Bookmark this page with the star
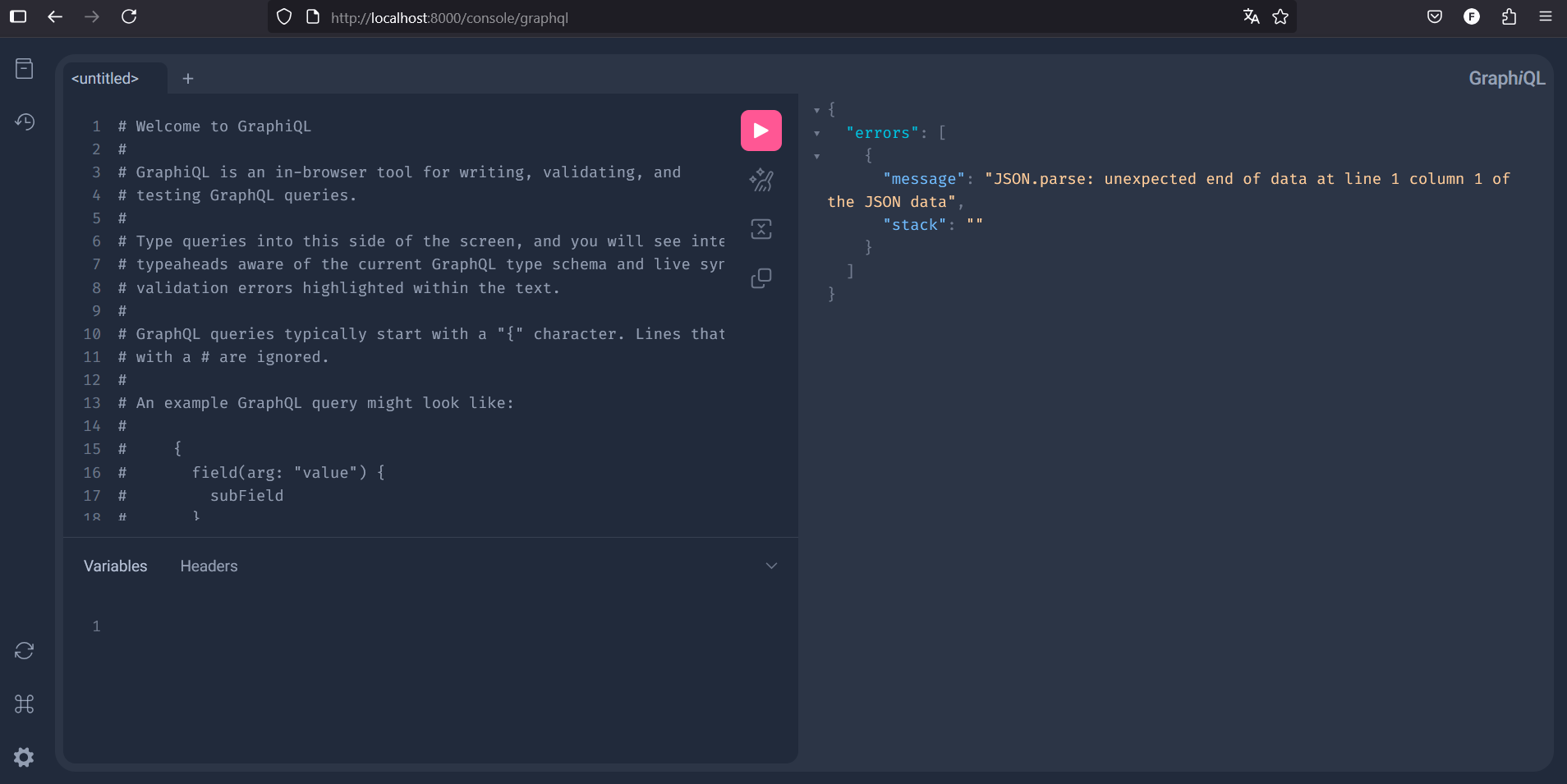 tap(1280, 17)
